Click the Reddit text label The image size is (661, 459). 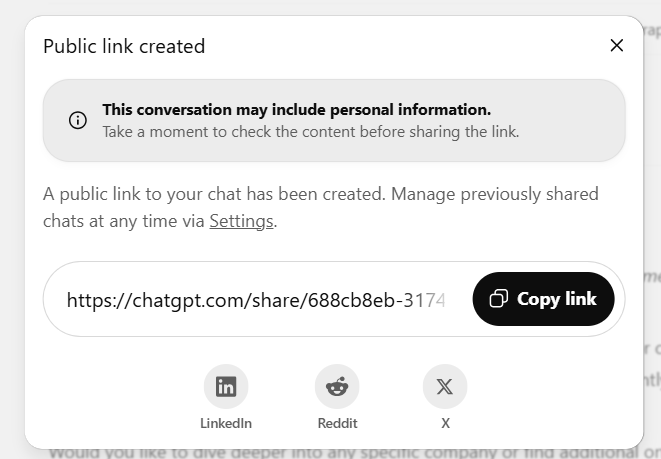336,423
